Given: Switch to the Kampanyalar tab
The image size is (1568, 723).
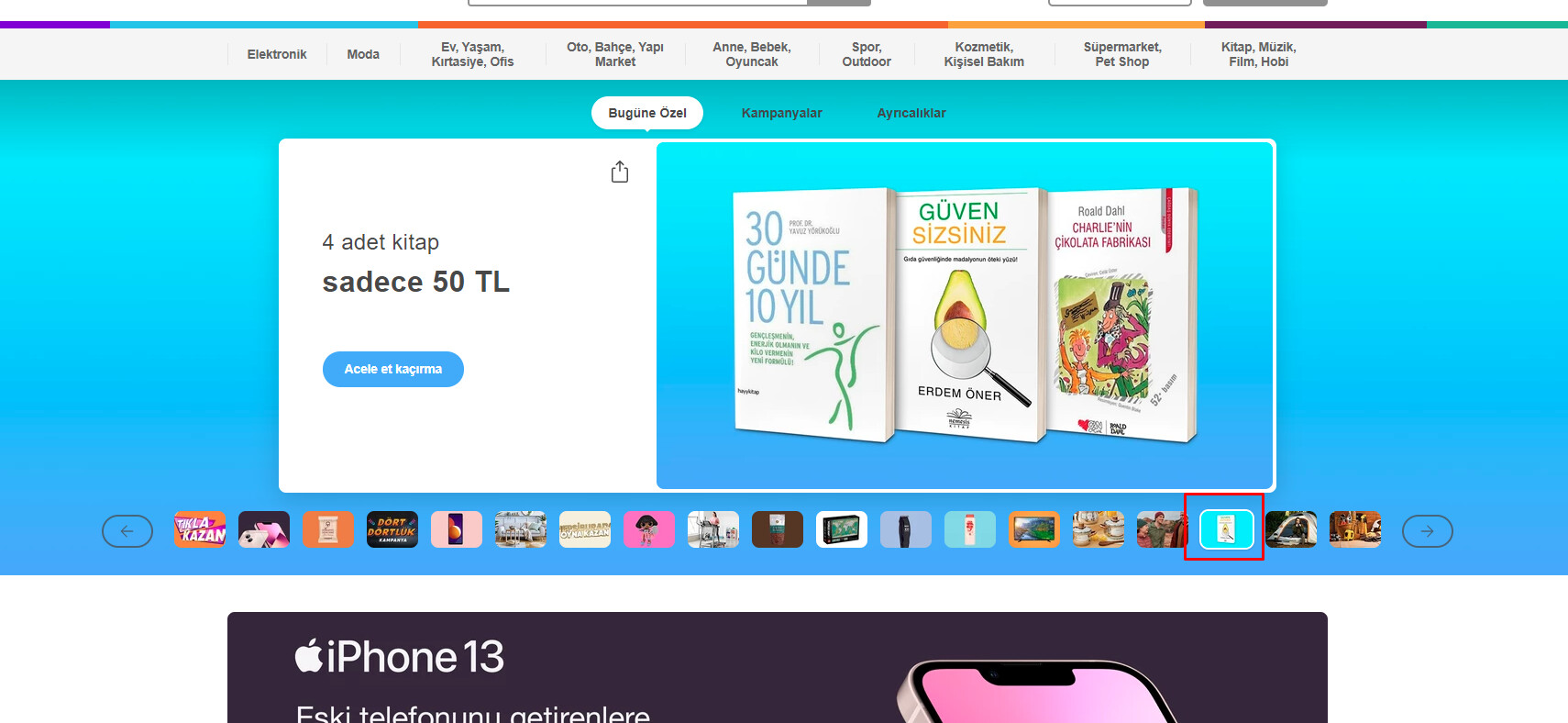Looking at the screenshot, I should pyautogui.click(x=781, y=113).
